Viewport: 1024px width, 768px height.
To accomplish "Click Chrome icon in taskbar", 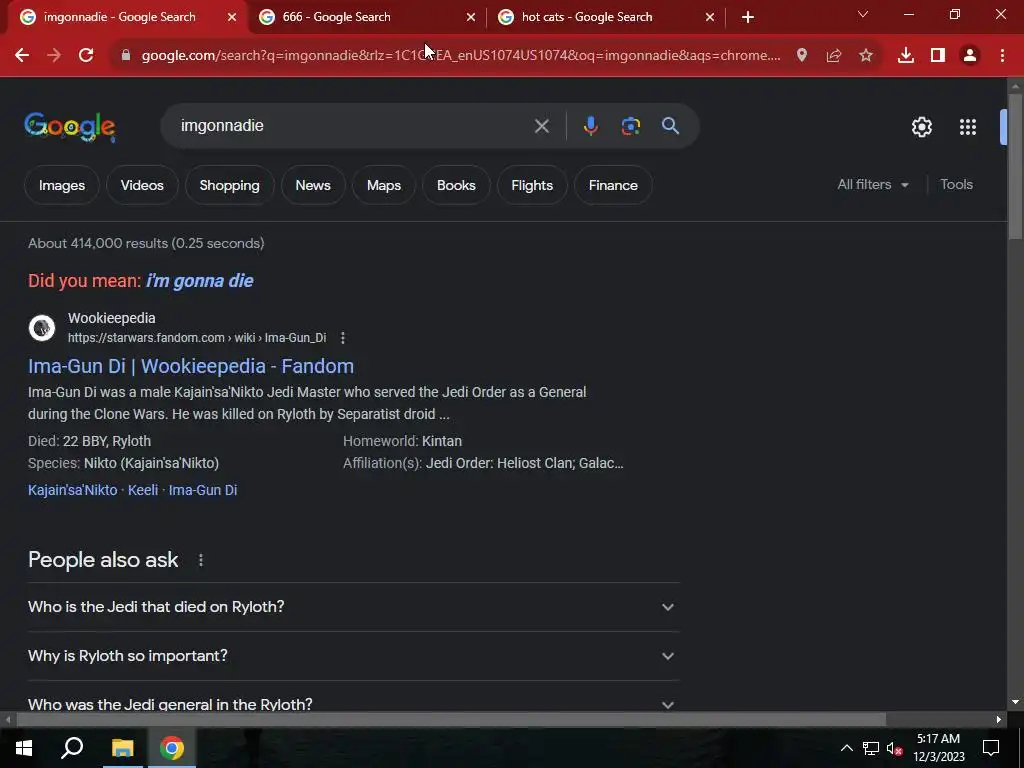I will (172, 748).
